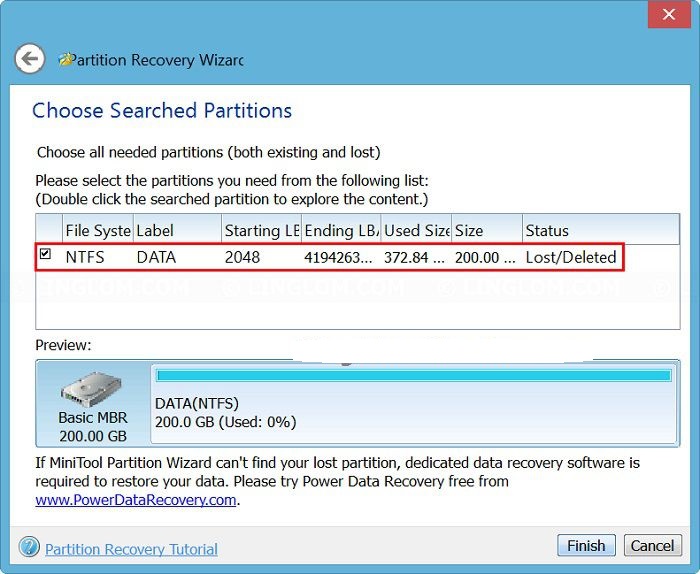
Task: Open the www.PowerDataRecovery.com link
Action: pos(136,500)
